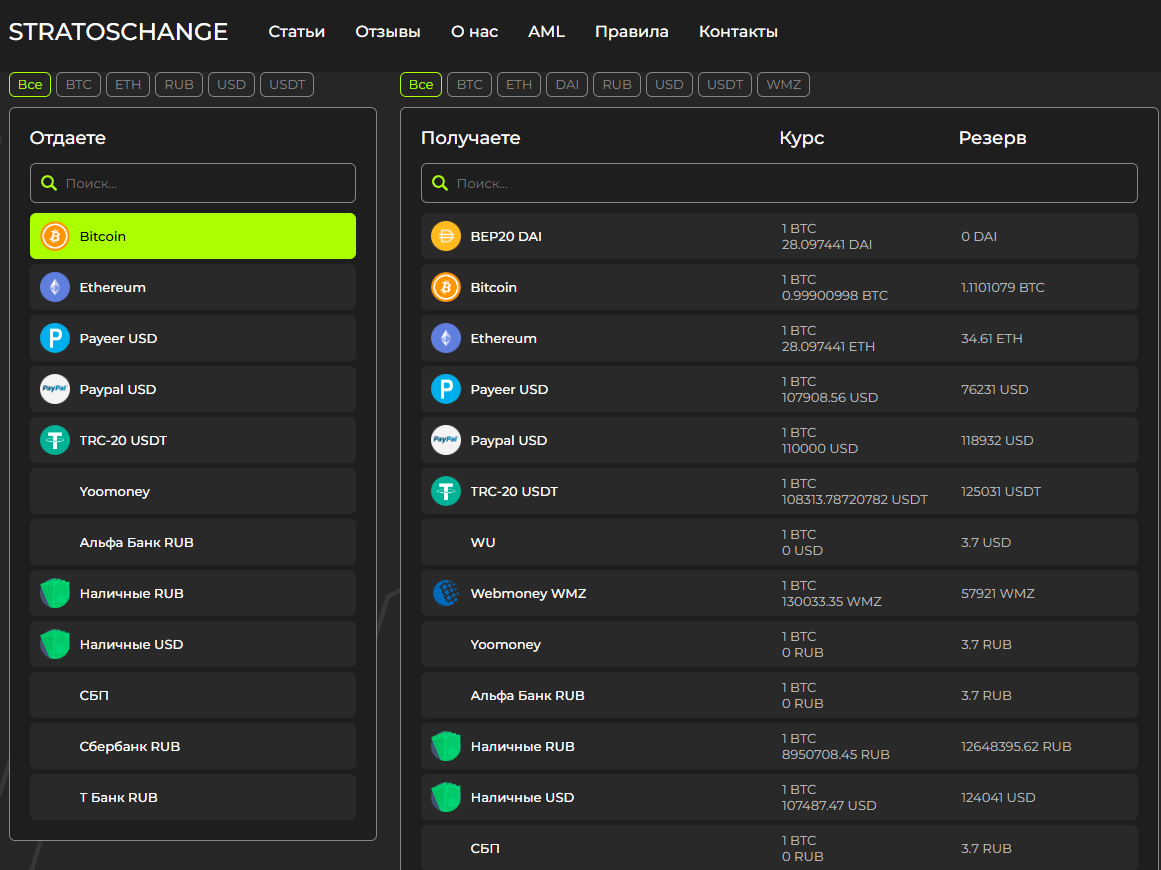1161x870 pixels.
Task: Toggle the BTC filter above Отдаете panel
Action: (78, 85)
